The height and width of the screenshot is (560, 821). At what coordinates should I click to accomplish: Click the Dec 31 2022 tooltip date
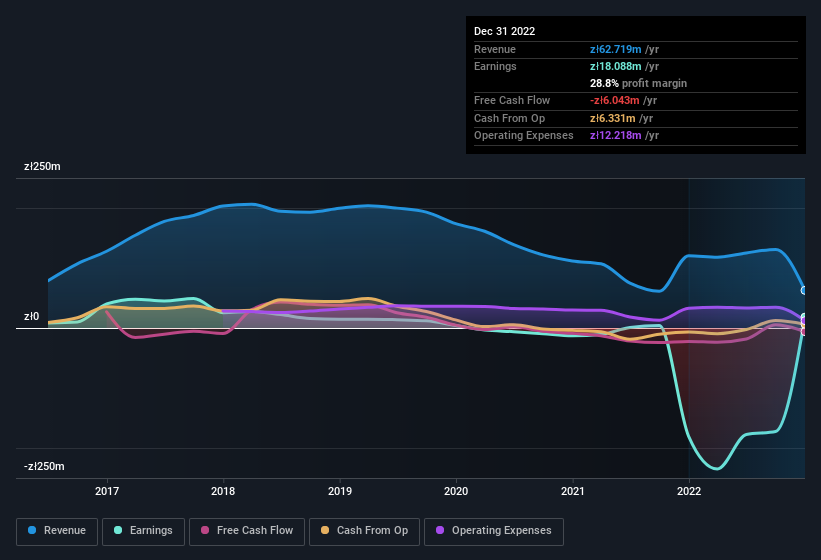pos(504,31)
